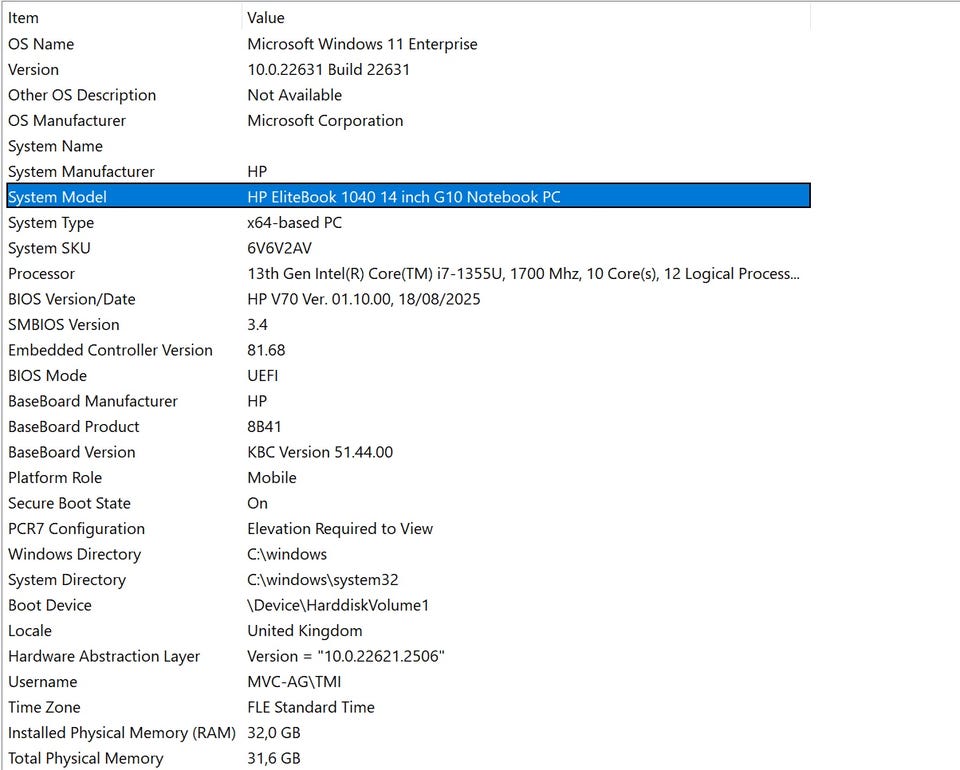The width and height of the screenshot is (960, 770).
Task: Click the FLE Standard Time value
Action: [311, 707]
